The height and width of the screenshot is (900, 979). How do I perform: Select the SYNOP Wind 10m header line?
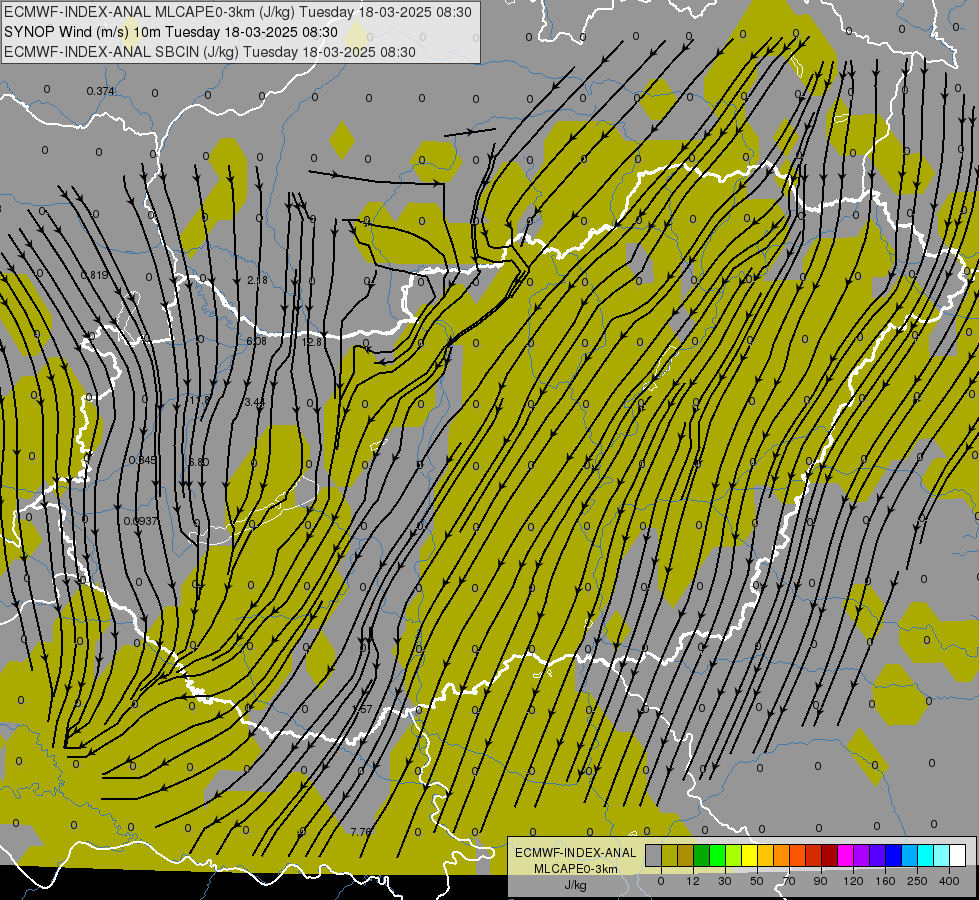pyautogui.click(x=170, y=32)
